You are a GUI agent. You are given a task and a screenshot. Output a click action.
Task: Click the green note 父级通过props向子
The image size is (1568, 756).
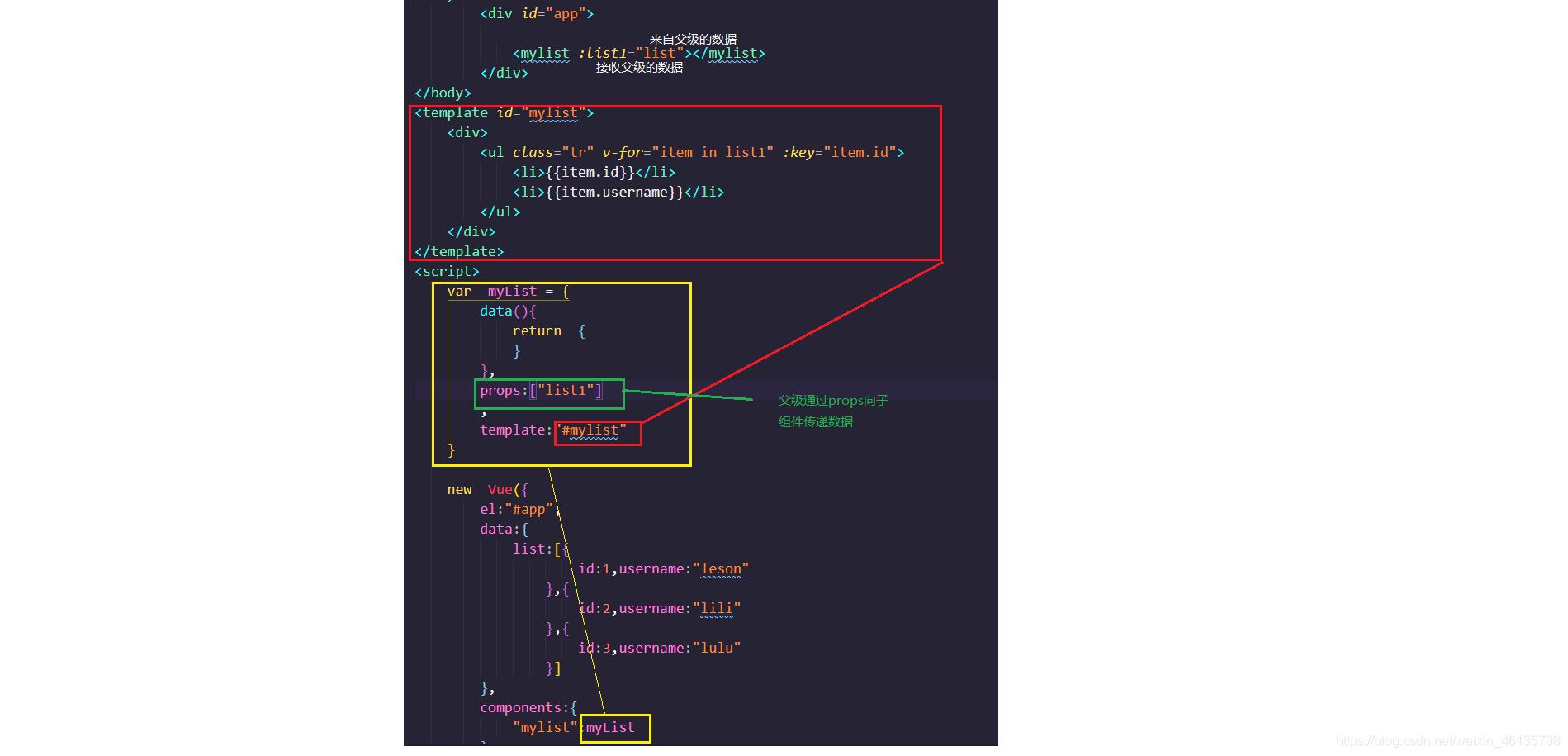click(x=833, y=401)
